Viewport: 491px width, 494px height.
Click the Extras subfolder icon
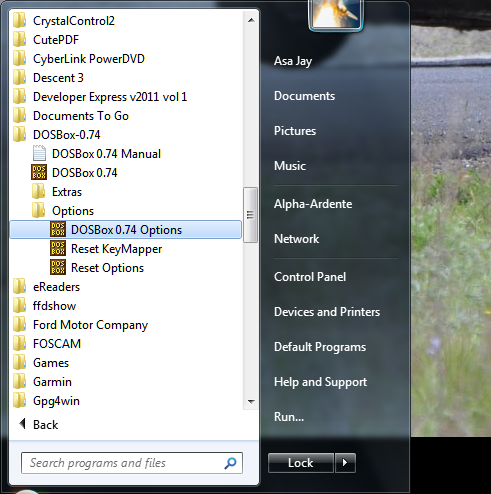click(x=39, y=192)
